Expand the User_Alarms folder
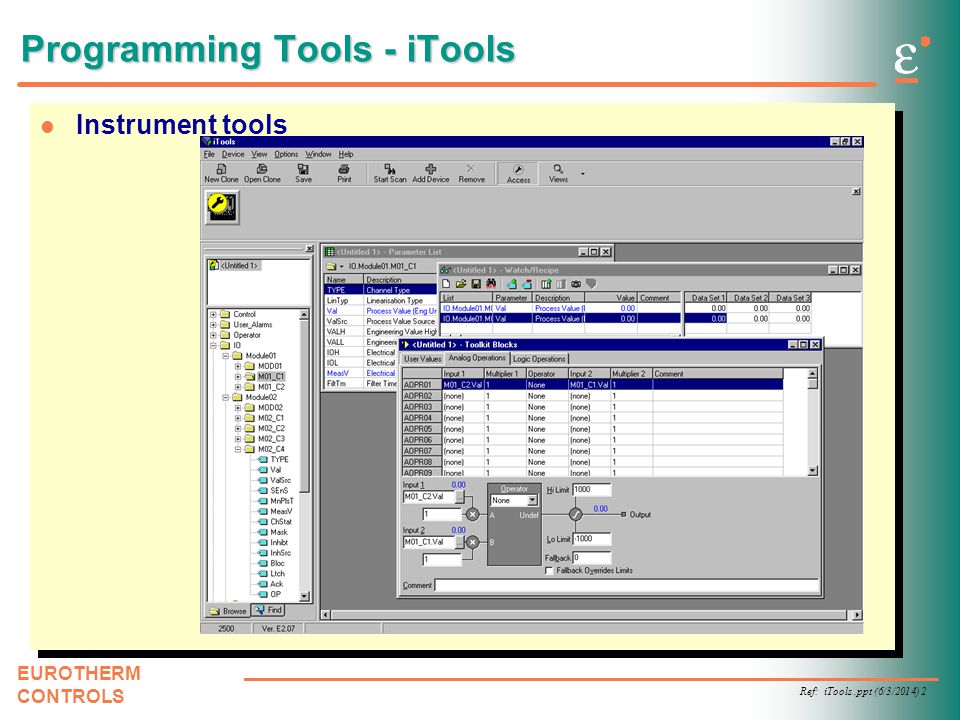Viewport: 960px width, 720px height. click(x=213, y=324)
